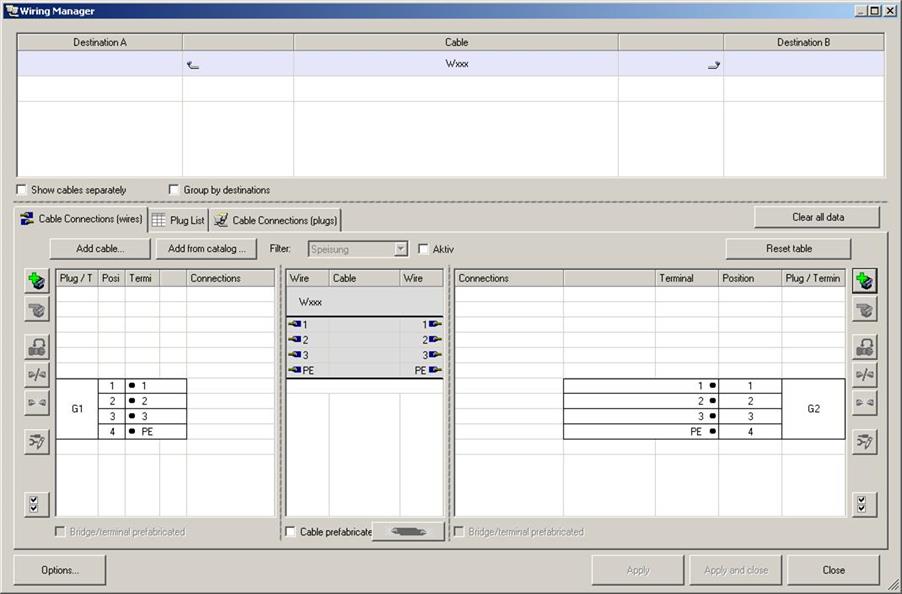Click the Apply and close button
The image size is (902, 594).
point(736,570)
